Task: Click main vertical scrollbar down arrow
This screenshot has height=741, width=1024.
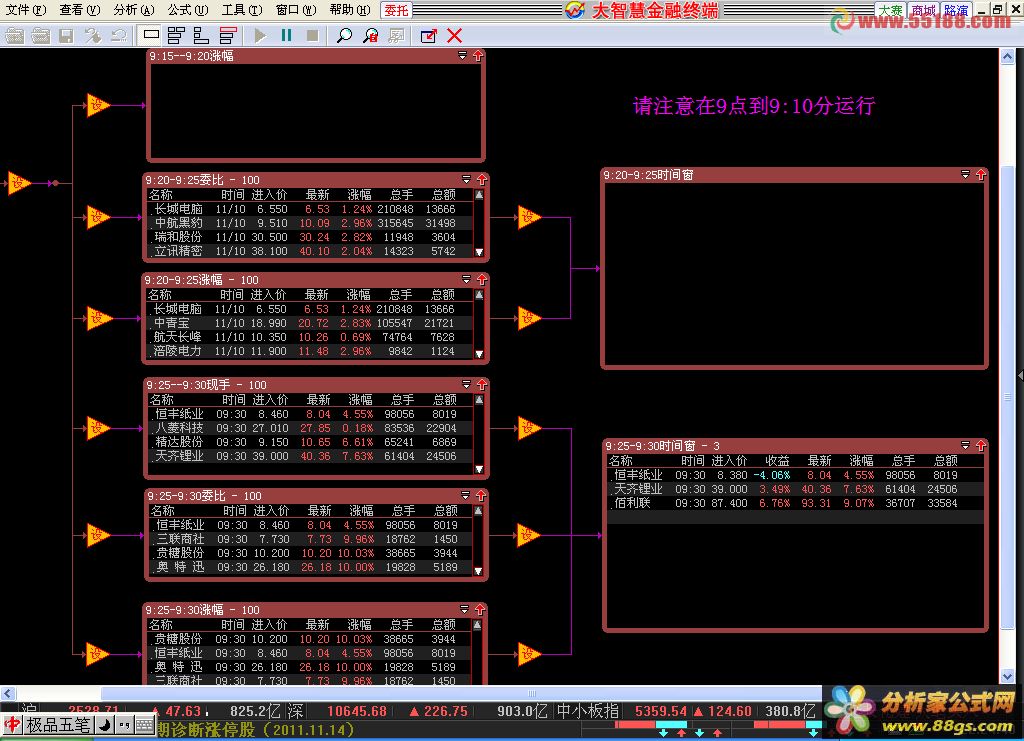Action: coord(1007,676)
